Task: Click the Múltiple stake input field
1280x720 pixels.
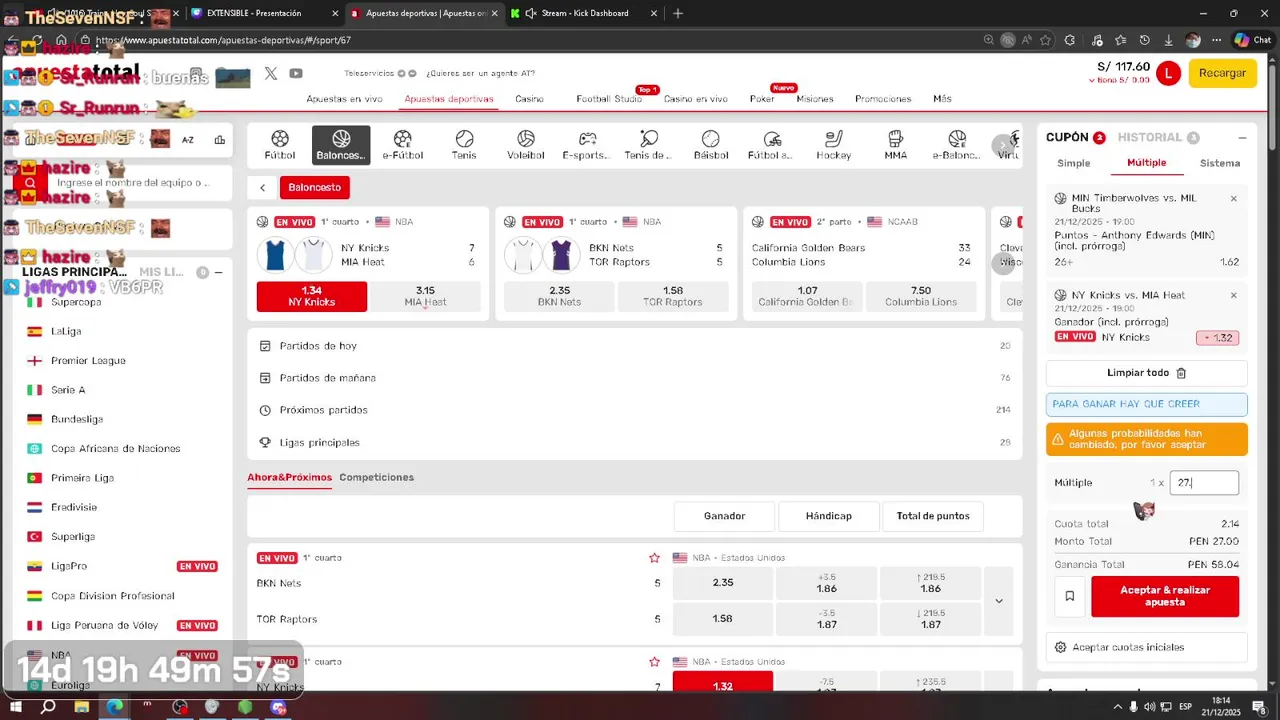Action: coord(1204,483)
